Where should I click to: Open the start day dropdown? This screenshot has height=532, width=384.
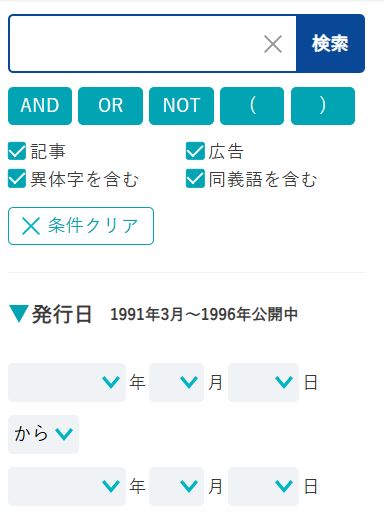pos(264,382)
